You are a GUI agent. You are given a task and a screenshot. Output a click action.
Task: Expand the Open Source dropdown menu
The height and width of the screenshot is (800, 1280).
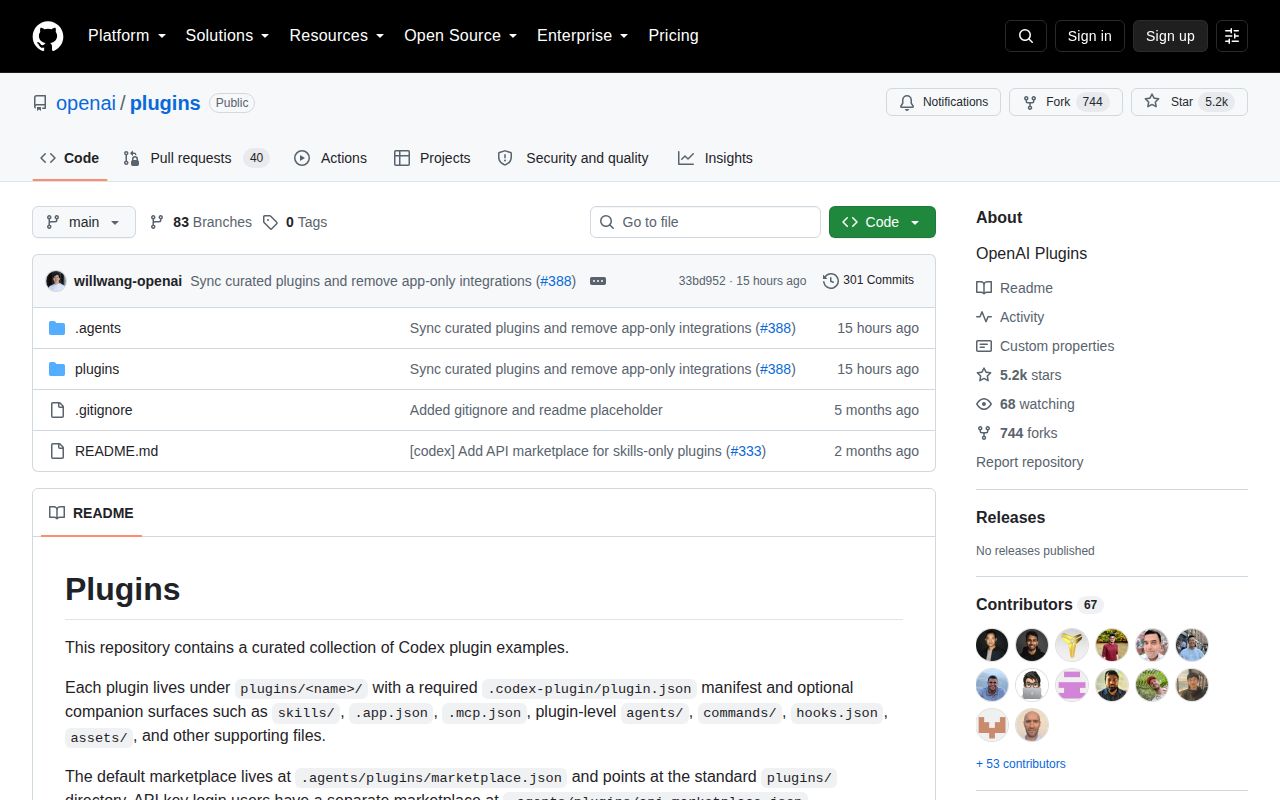[460, 36]
